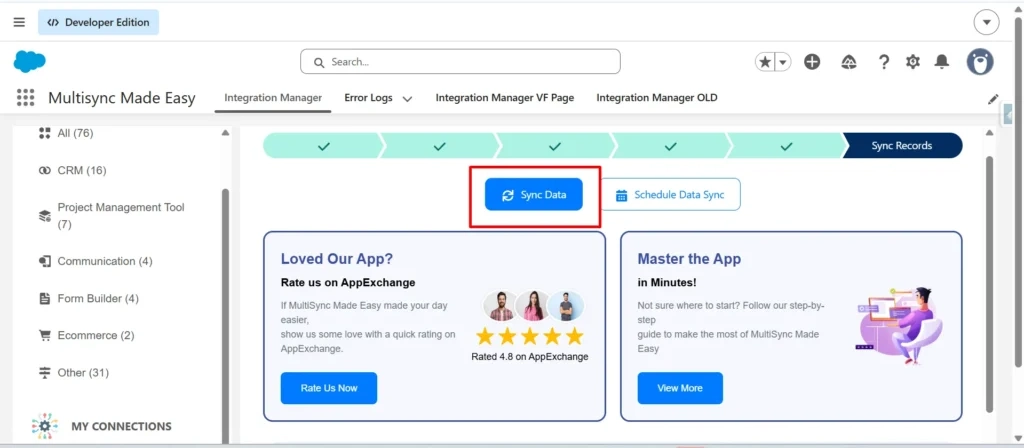Viewport: 1024px width, 448px height.
Task: Click the Schedule Data Sync button
Action: 670,195
